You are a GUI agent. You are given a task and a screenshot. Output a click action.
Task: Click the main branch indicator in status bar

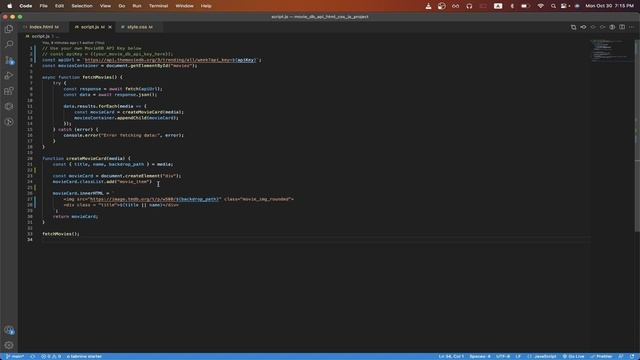15,356
